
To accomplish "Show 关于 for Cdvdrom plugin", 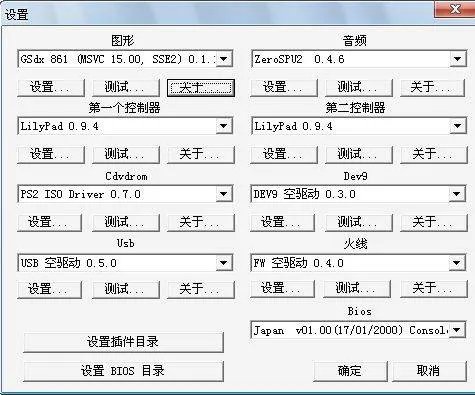I will tap(201, 222).
